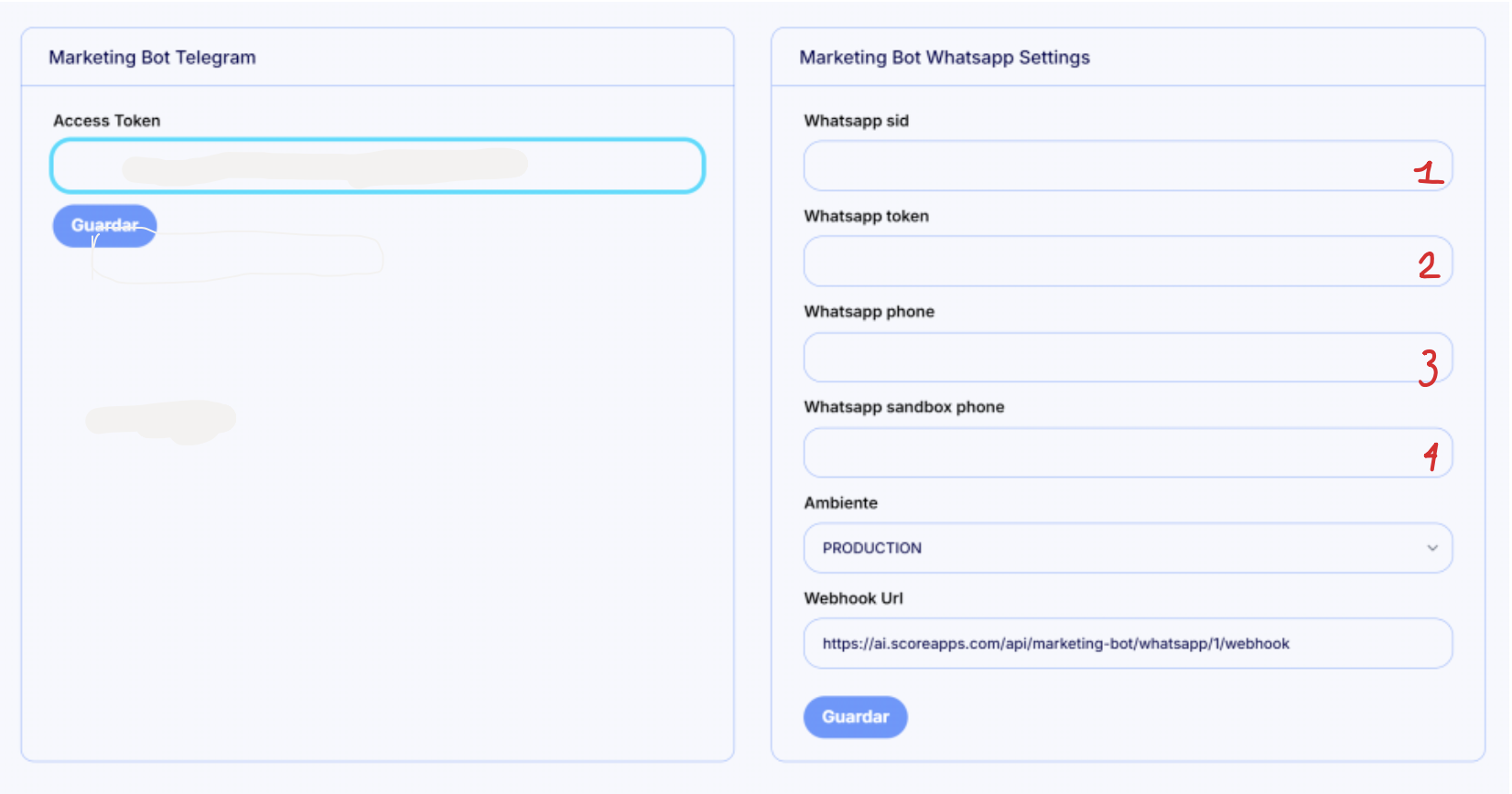Click the Access Token label
The width and height of the screenshot is (1512, 794).
pos(106,121)
